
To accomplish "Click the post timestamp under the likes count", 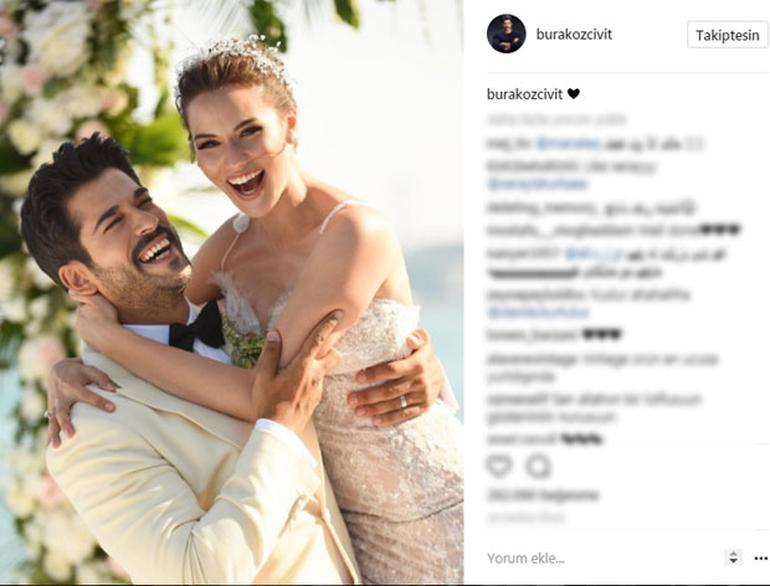I will 526,517.
